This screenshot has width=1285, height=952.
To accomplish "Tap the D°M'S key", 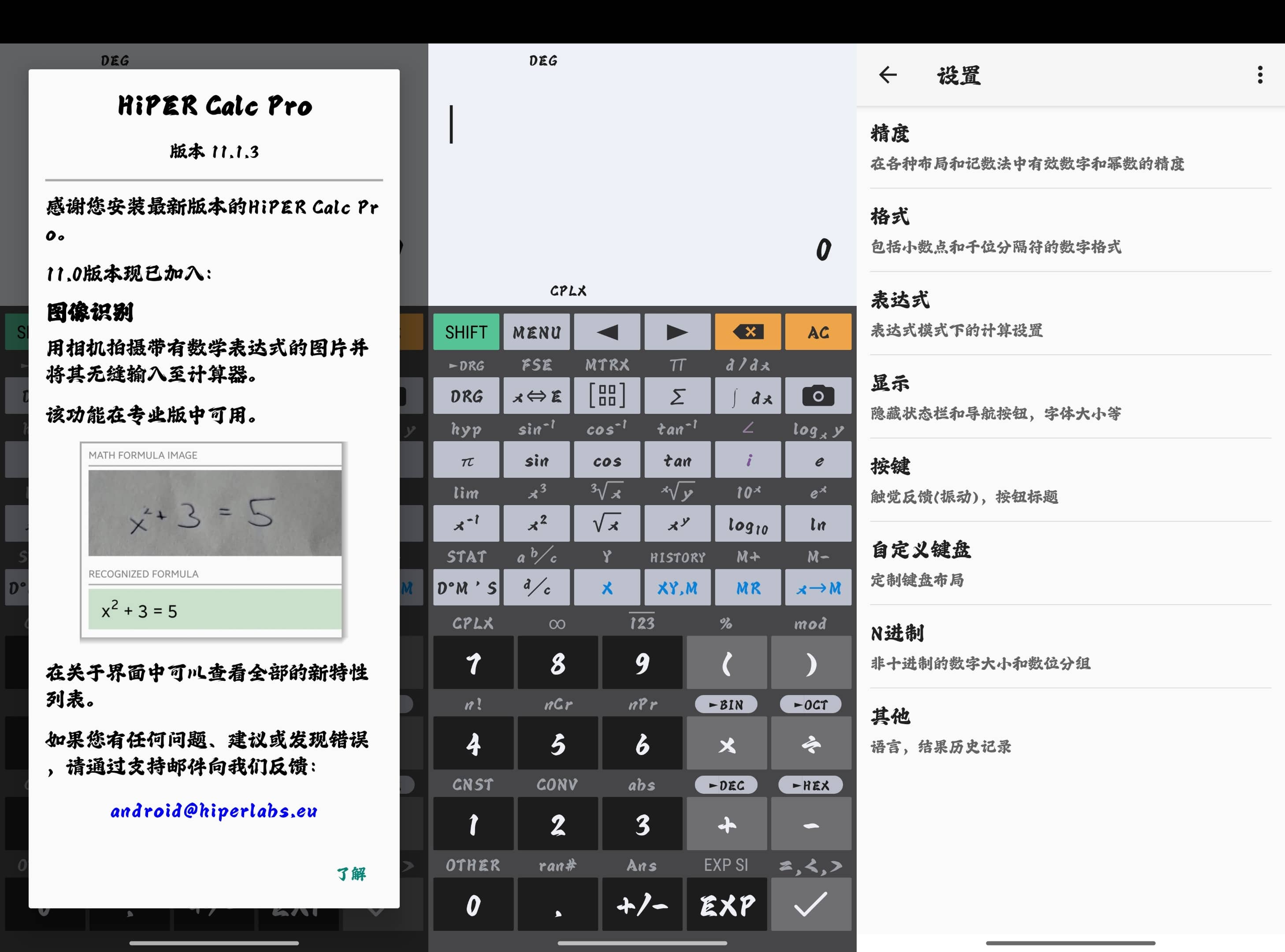I will coord(466,588).
